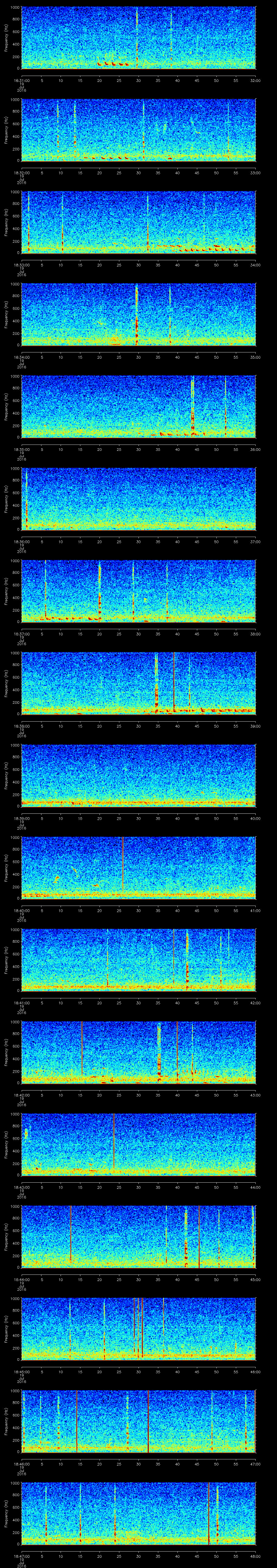Click the '48:00' end time label
The width and height of the screenshot is (277, 1568).
[255, 1556]
